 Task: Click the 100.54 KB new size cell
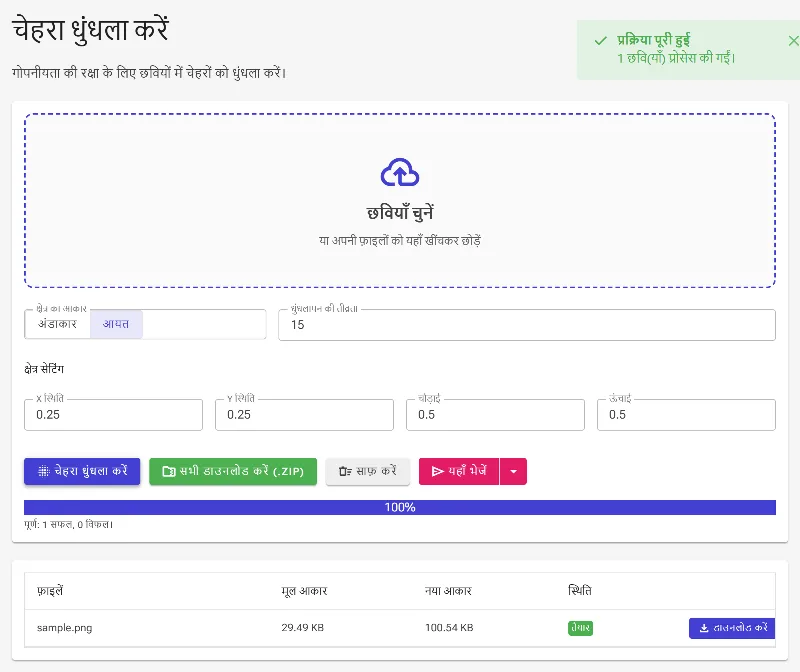point(449,628)
